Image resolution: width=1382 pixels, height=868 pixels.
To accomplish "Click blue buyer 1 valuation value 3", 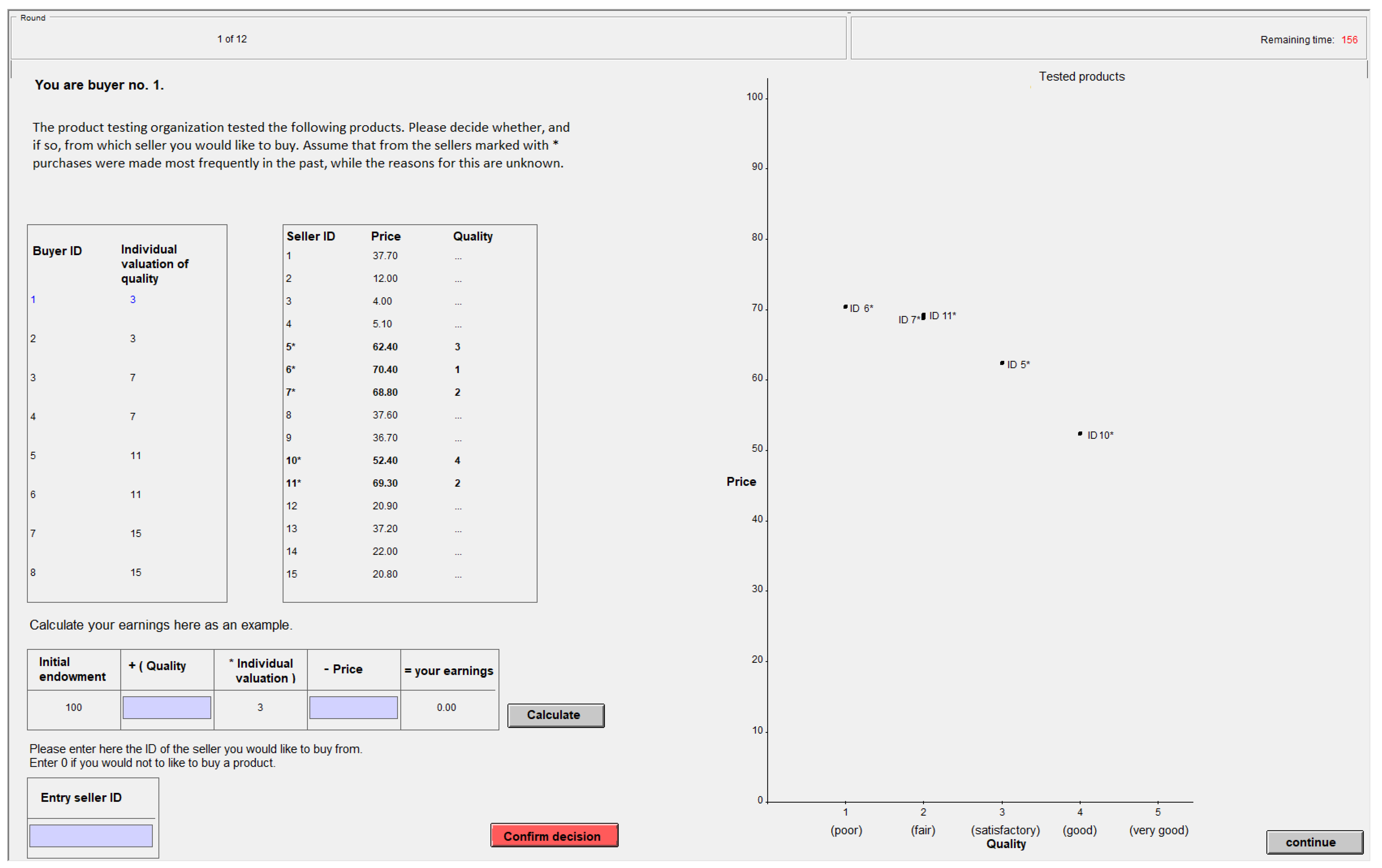I will pos(132,300).
